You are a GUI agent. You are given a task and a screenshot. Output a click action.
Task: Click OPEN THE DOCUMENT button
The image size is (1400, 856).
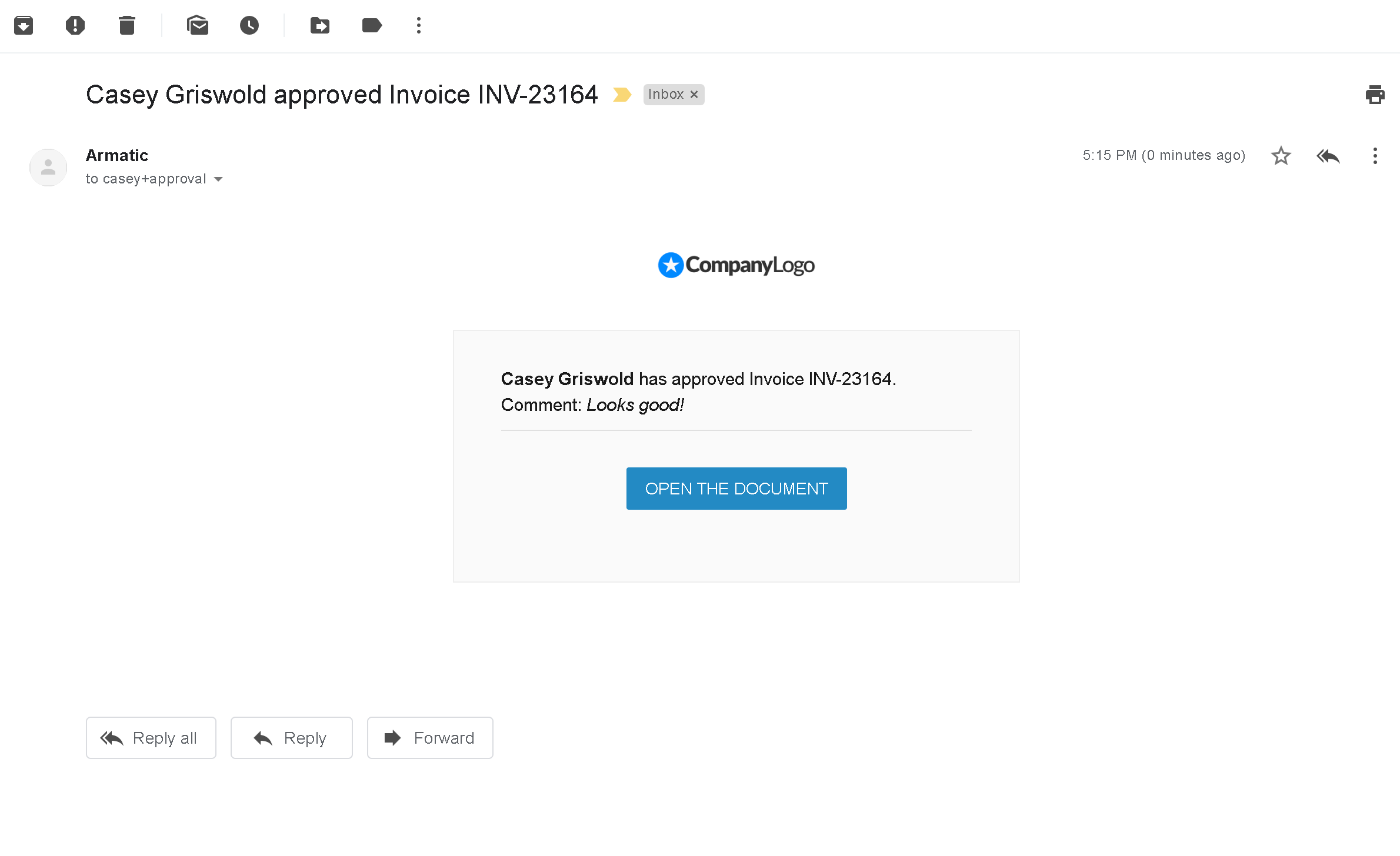(x=736, y=489)
